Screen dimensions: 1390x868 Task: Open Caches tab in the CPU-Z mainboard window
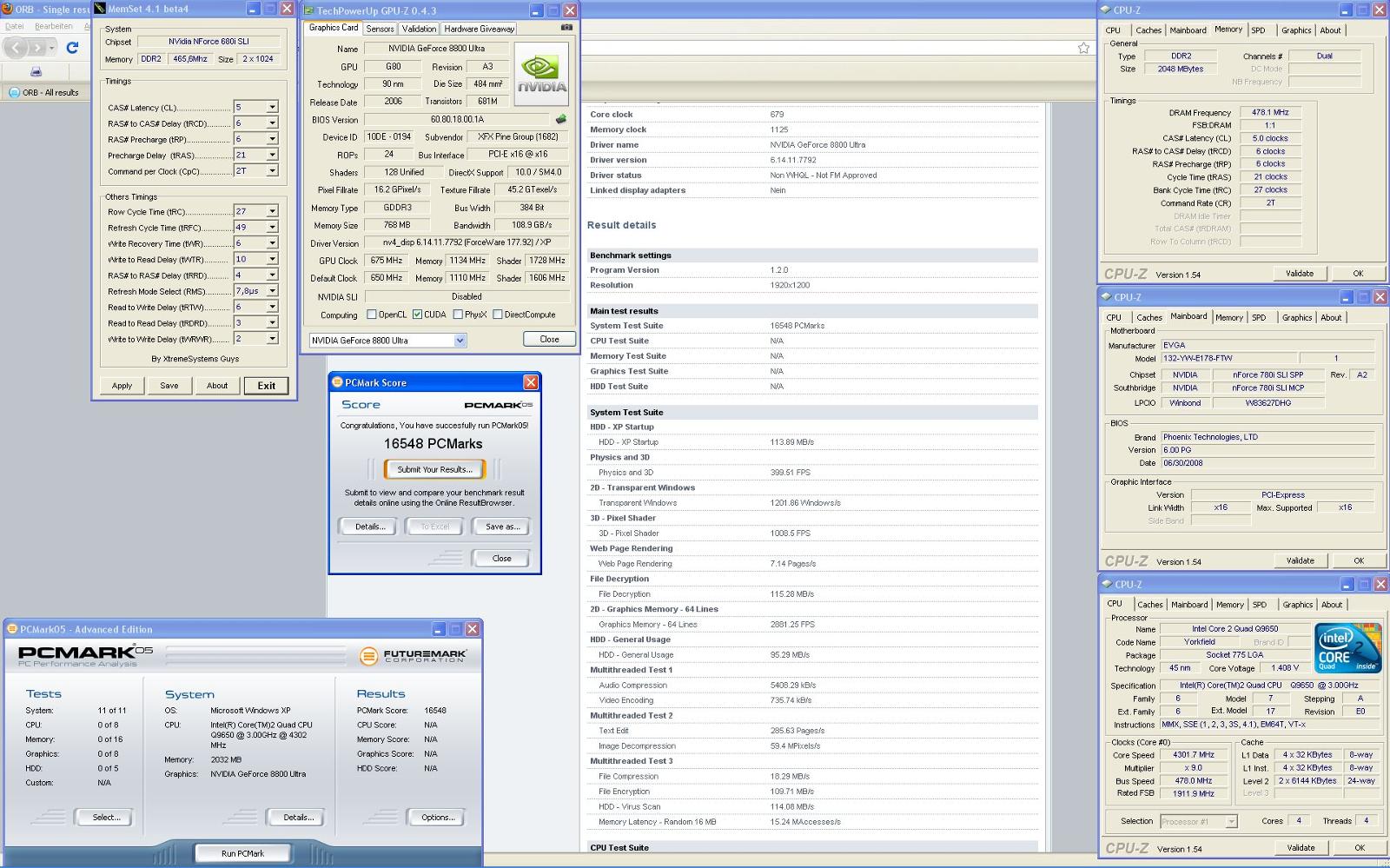[x=1149, y=318]
